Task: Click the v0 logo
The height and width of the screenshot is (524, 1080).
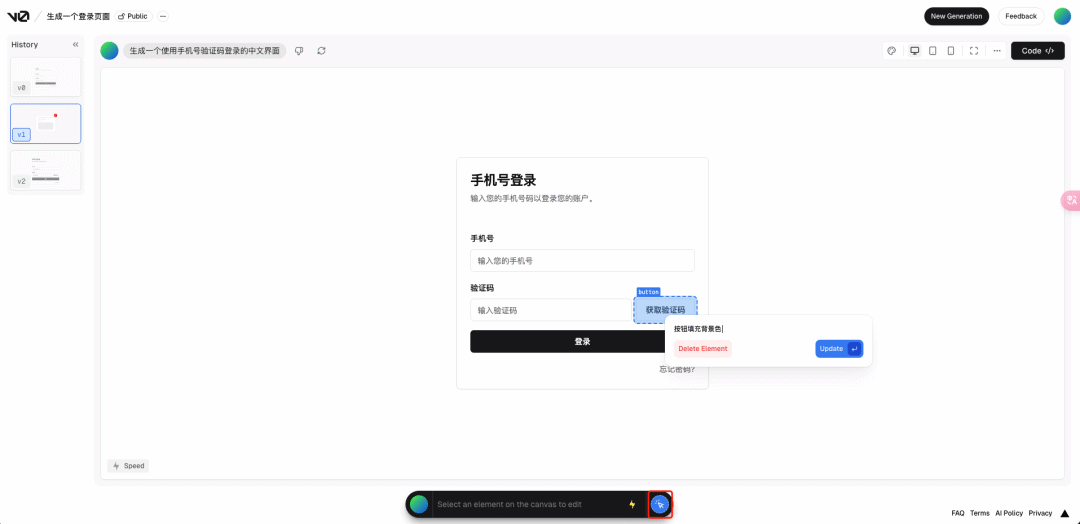Action: pos(18,16)
